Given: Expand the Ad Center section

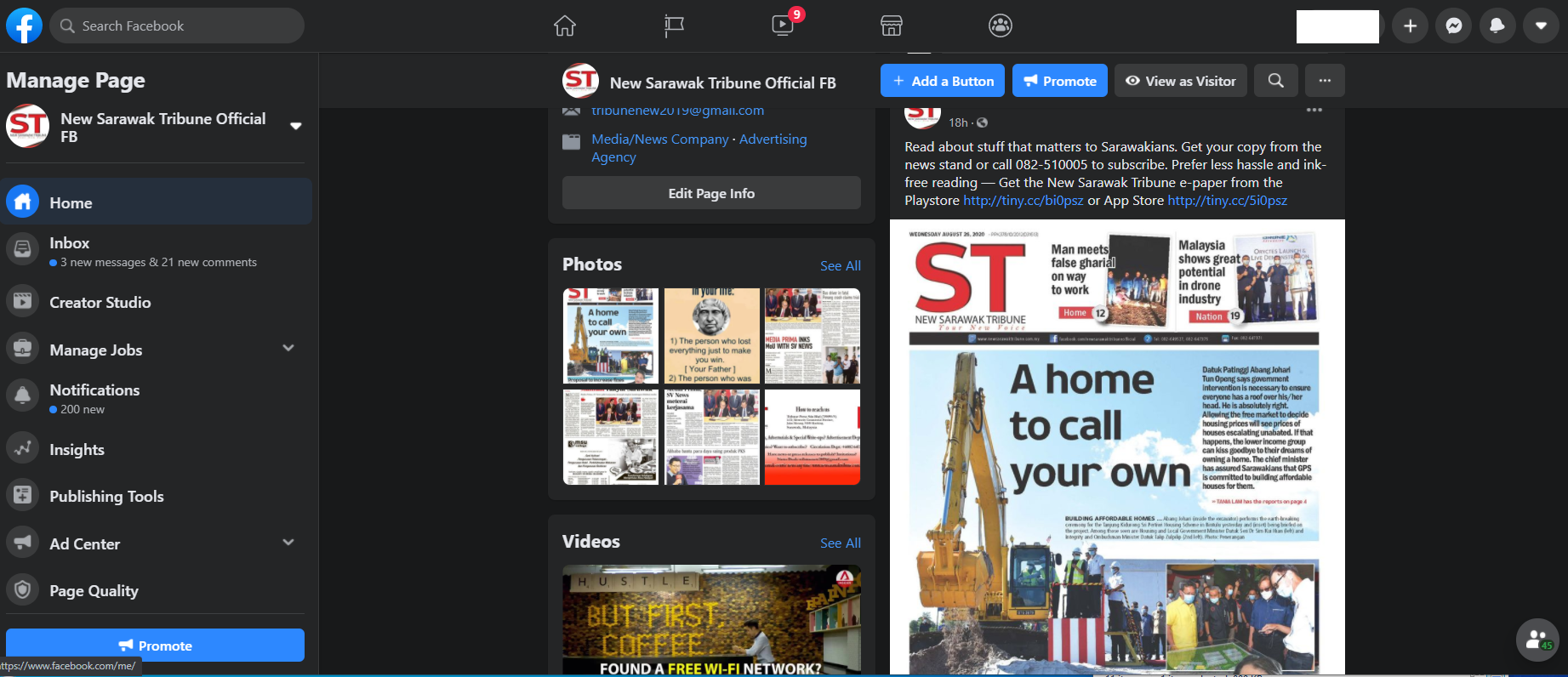Looking at the screenshot, I should (288, 543).
